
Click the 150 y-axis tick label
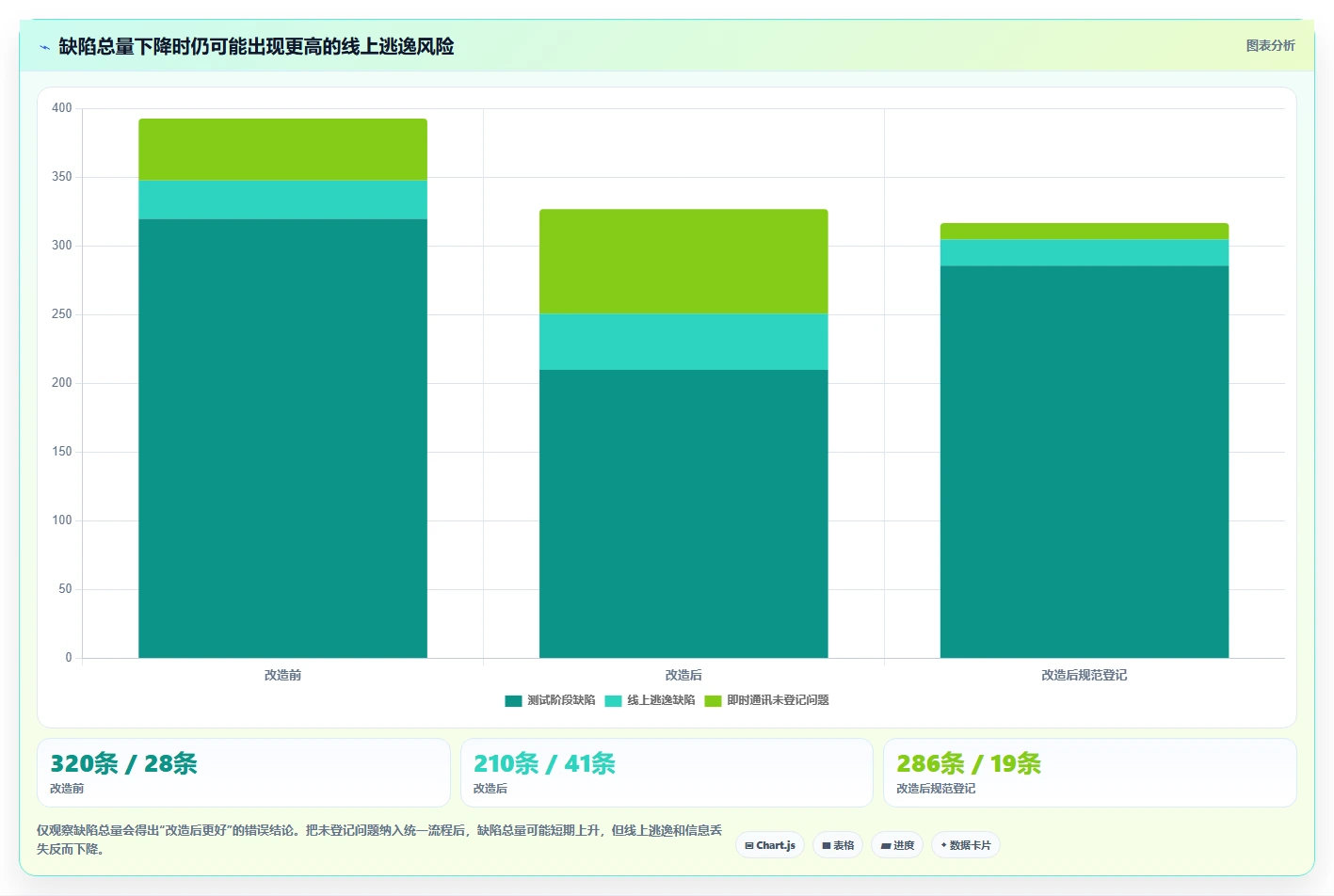click(62, 452)
